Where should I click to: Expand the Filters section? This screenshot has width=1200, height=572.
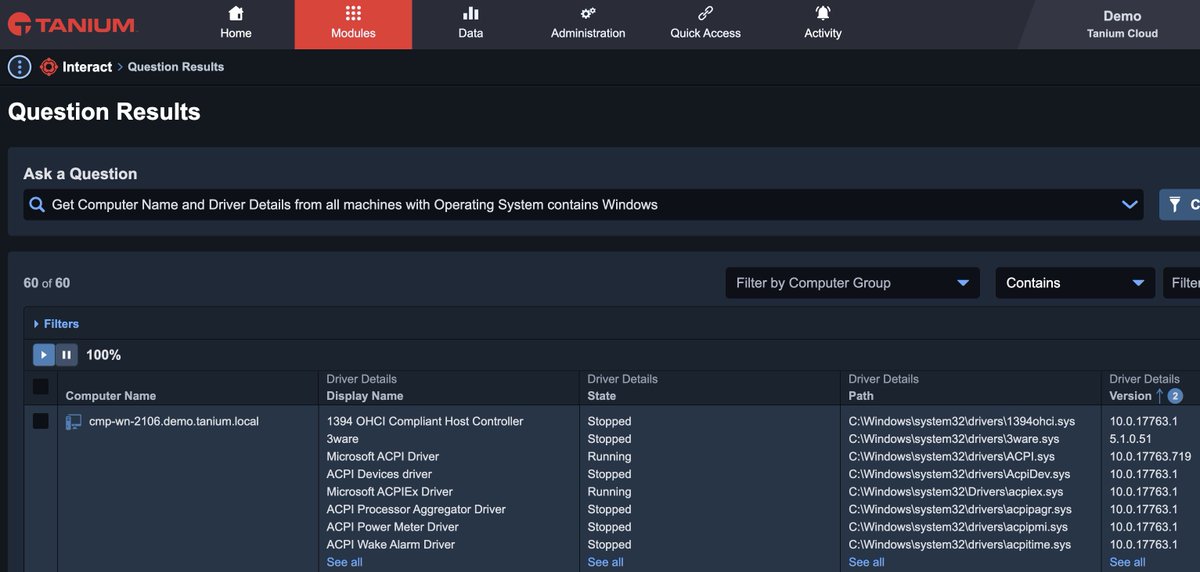pos(56,324)
